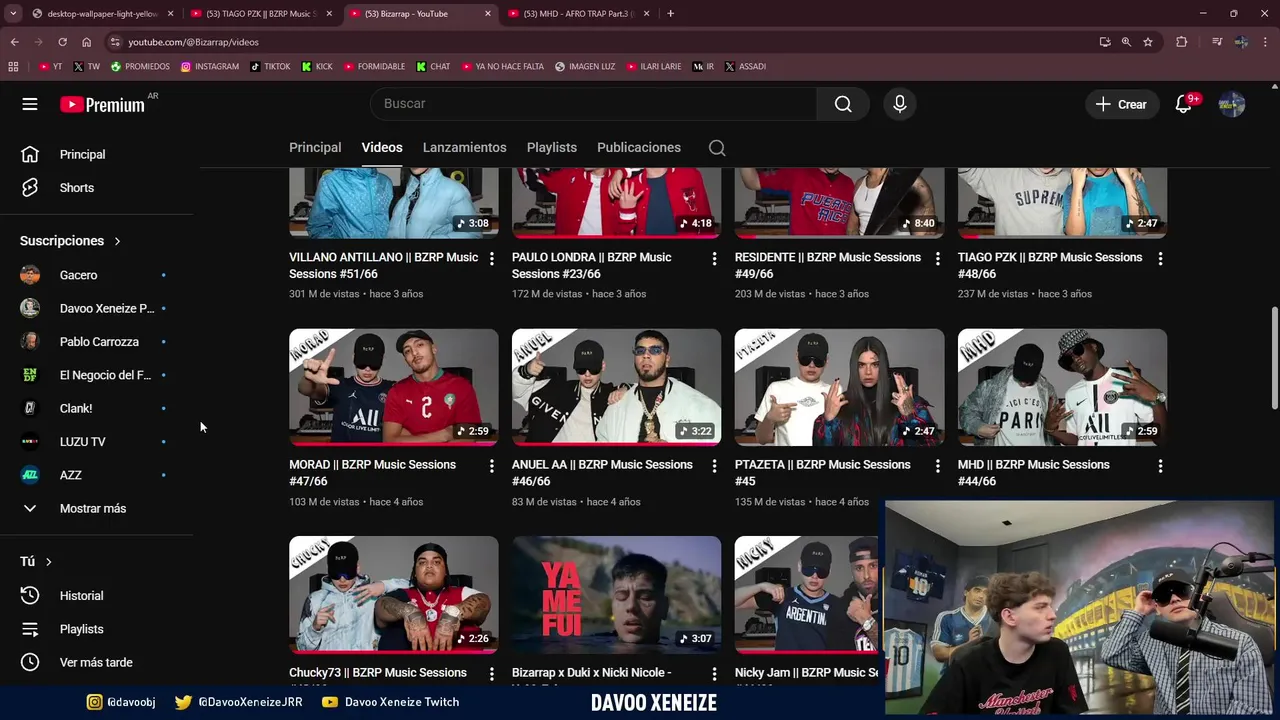Go to browser home page icon

86,42
